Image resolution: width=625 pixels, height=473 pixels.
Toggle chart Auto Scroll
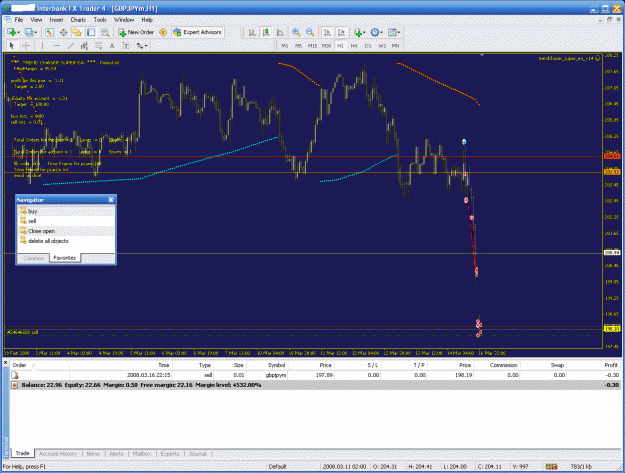point(327,32)
